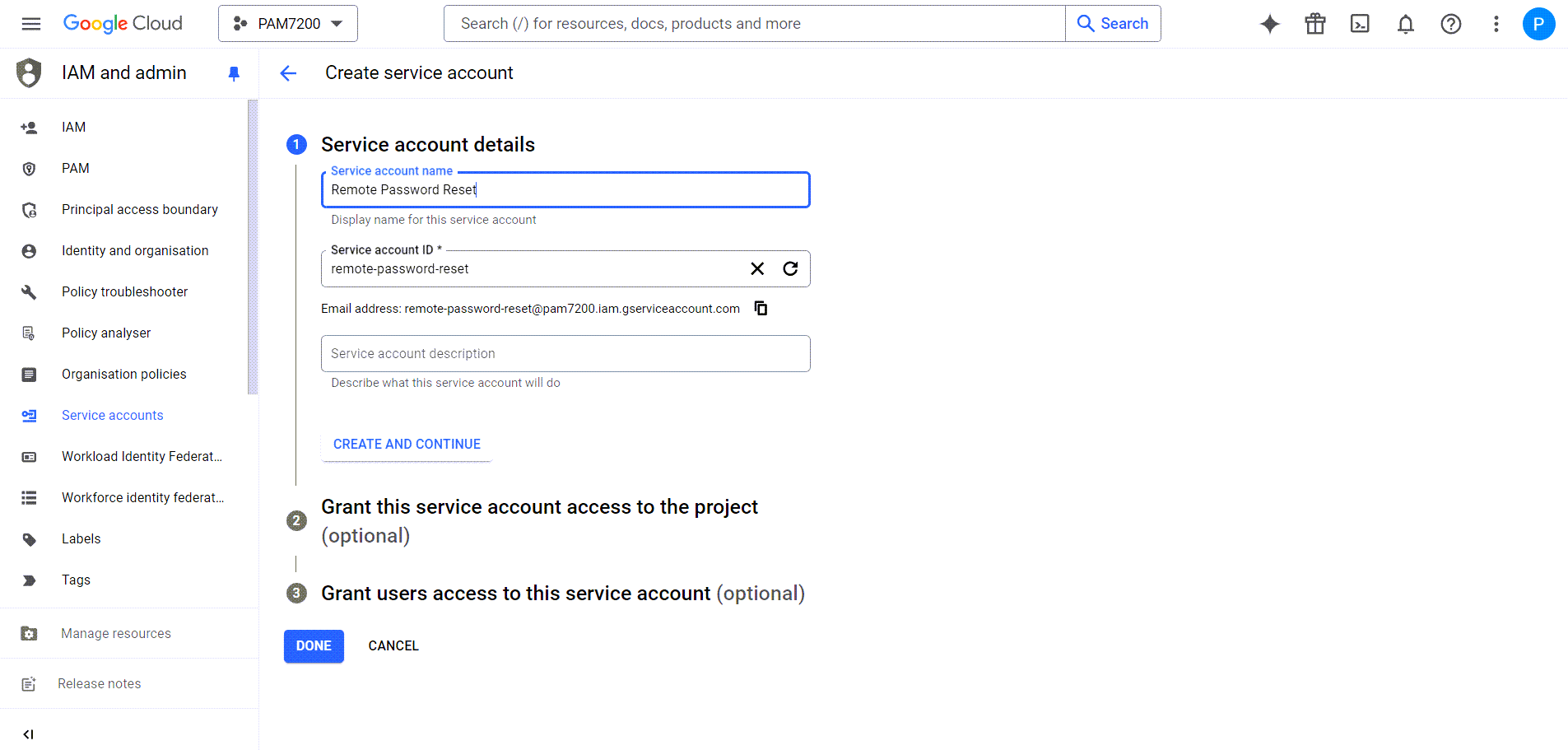Click inside the Service account description field
1568x750 pixels.
pyautogui.click(x=565, y=353)
